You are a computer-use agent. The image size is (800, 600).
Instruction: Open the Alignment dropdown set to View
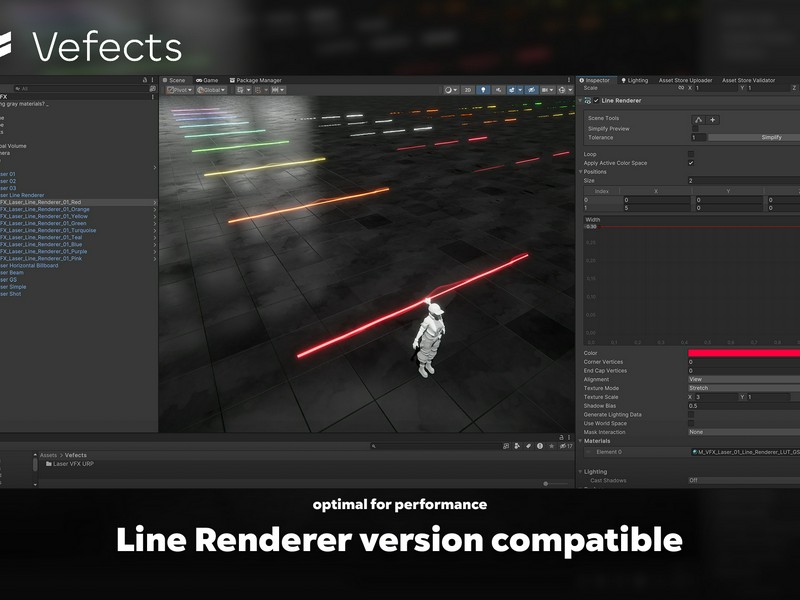pyautogui.click(x=744, y=379)
